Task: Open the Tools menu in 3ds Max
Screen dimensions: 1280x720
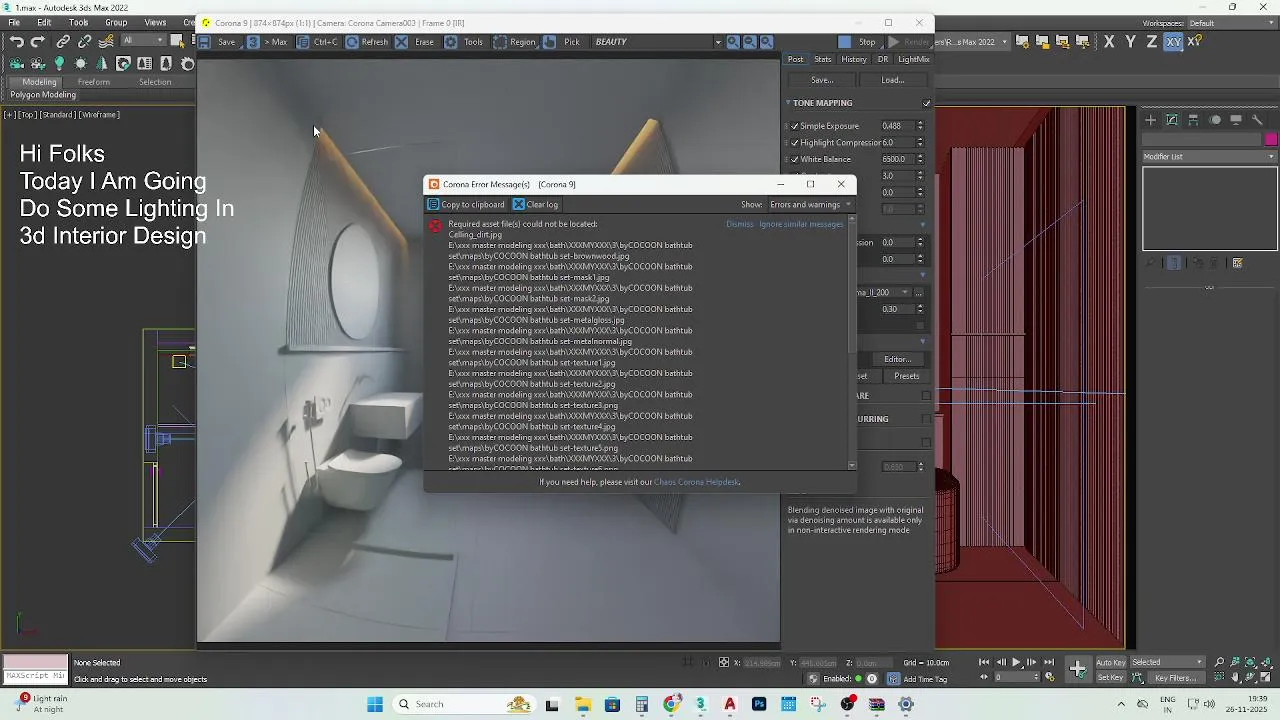Action: pyautogui.click(x=78, y=22)
